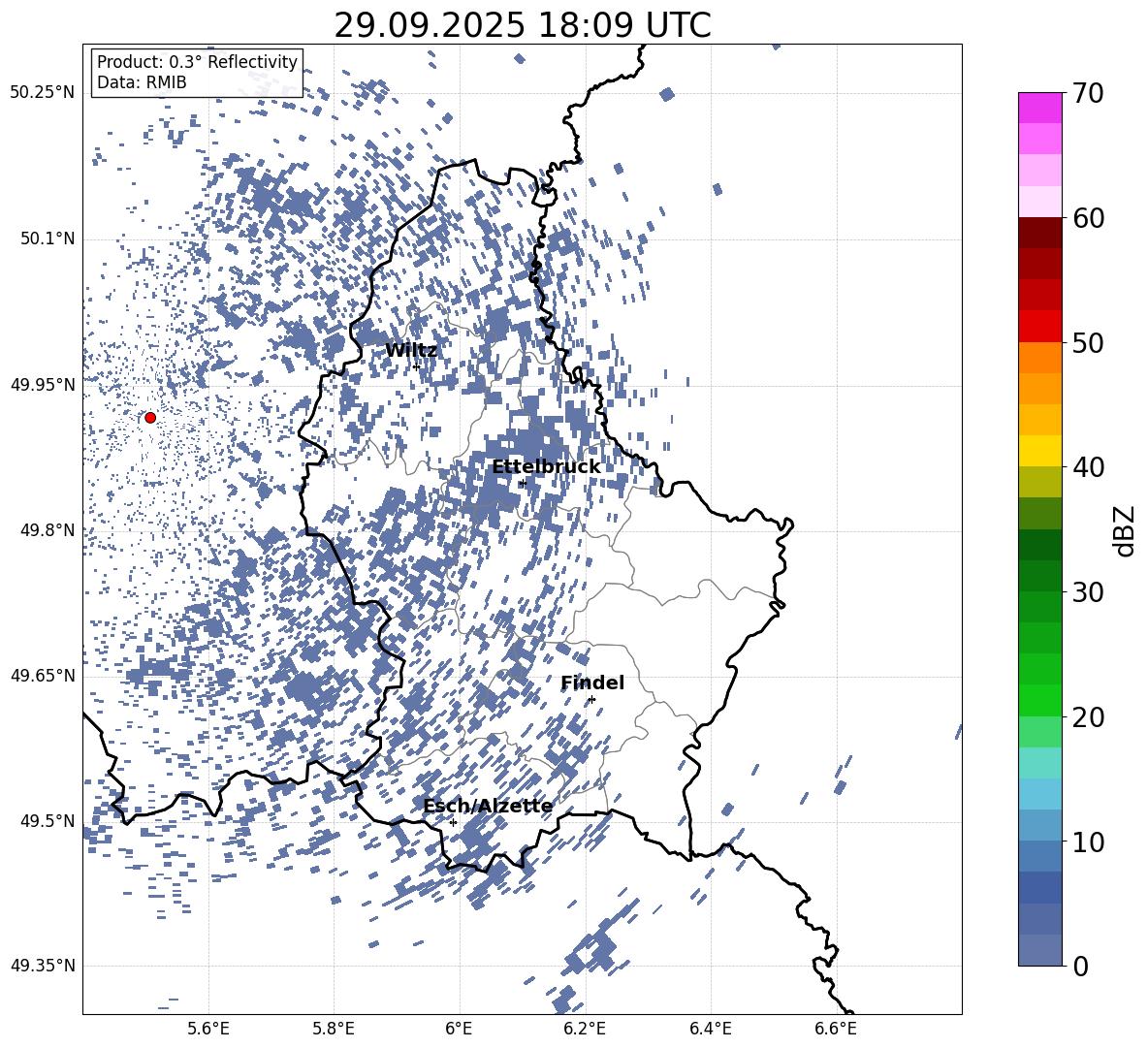Click the magenta top colorbar swatch
Viewport: 1148px width, 1048px height.
pyautogui.click(x=1040, y=109)
